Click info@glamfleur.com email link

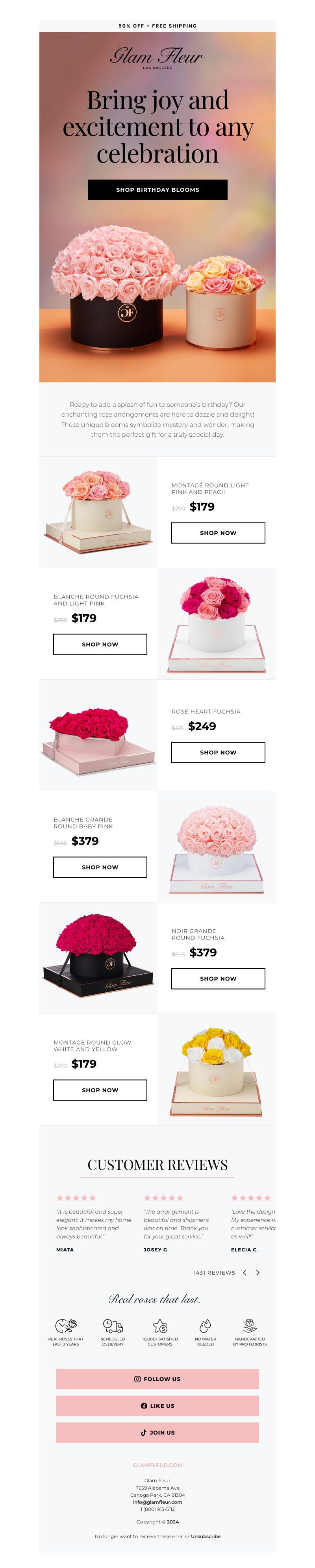pos(157,1502)
